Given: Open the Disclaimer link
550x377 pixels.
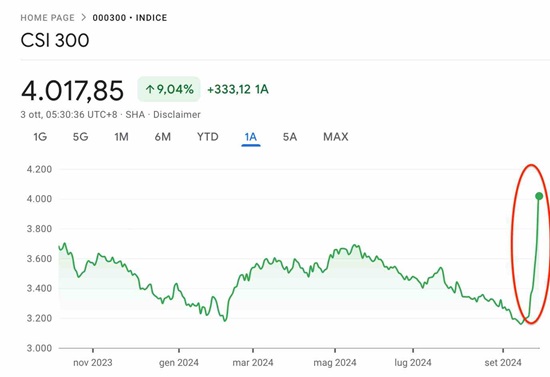Looking at the screenshot, I should (x=177, y=115).
